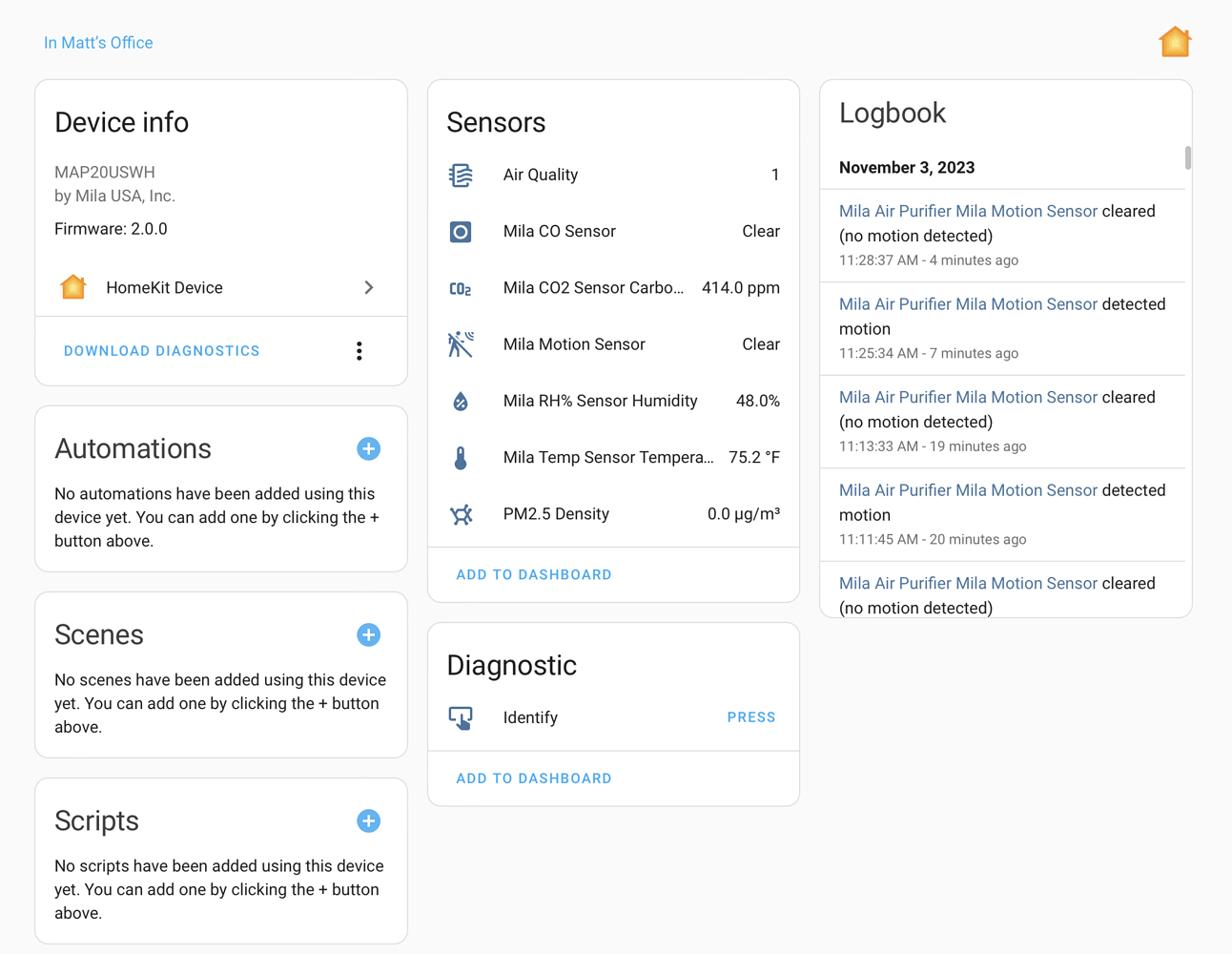Click the HomeKit house icon in Device info

point(73,286)
